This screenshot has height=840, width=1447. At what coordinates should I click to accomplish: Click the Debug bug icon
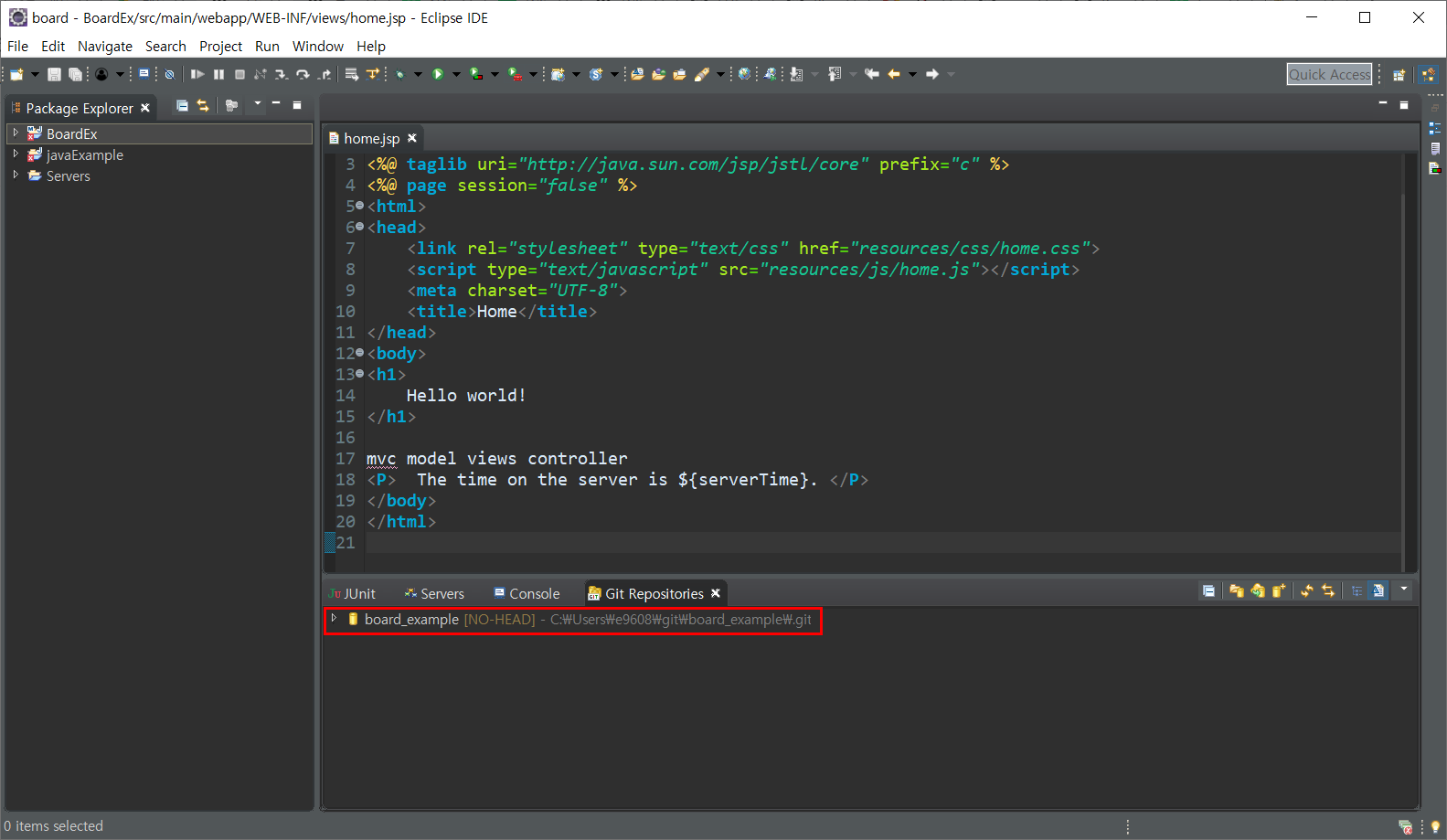tap(399, 74)
